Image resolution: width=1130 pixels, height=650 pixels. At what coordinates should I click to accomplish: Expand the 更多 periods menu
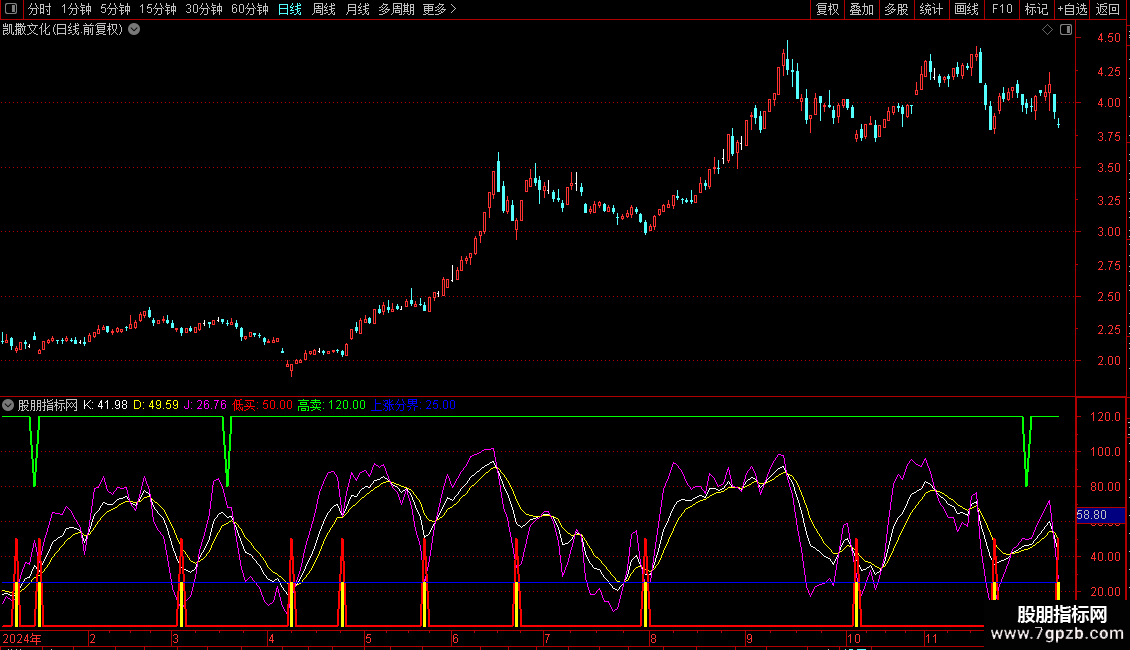tap(440, 9)
